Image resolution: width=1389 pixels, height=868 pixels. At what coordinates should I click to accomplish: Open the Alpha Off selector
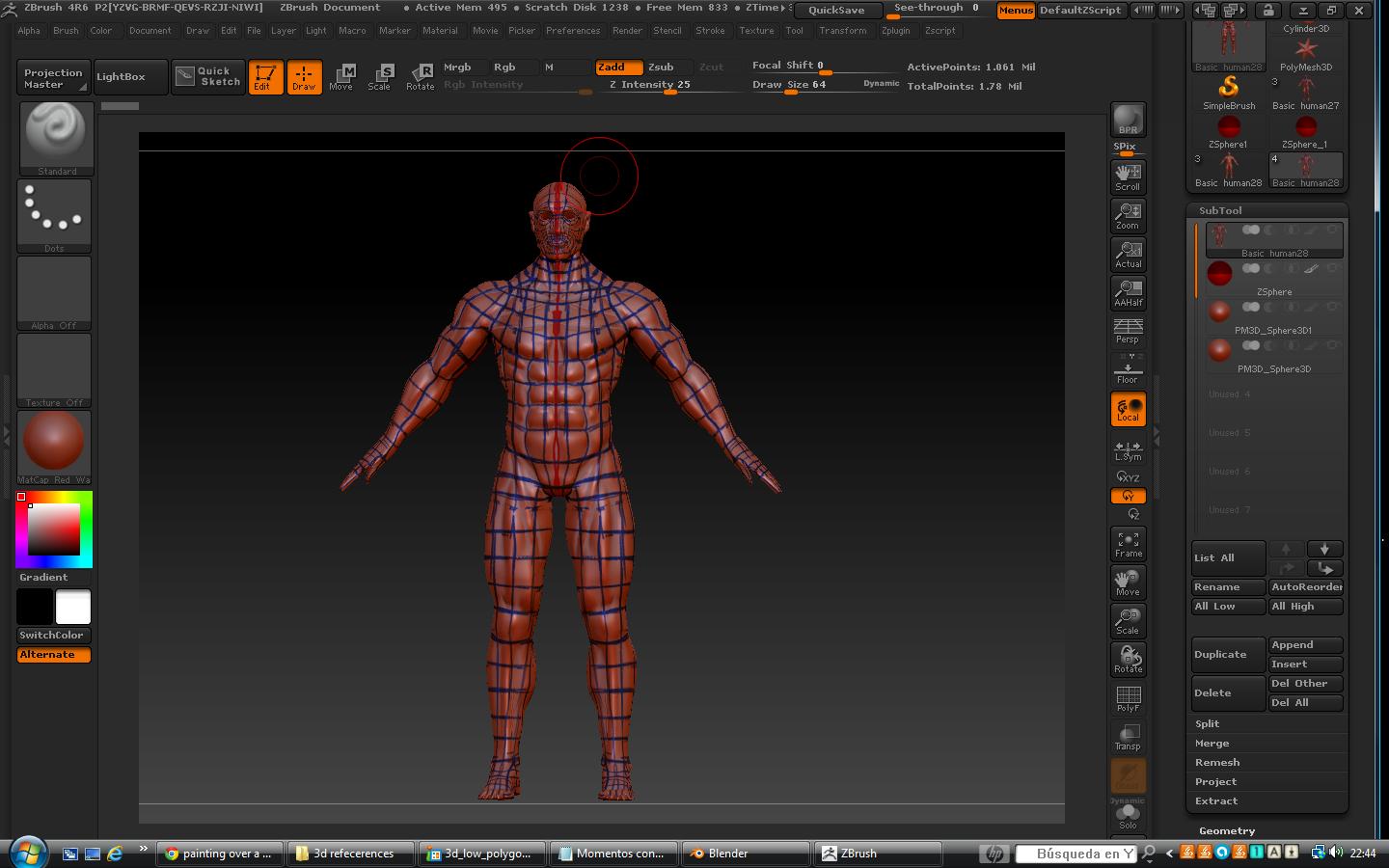54,293
